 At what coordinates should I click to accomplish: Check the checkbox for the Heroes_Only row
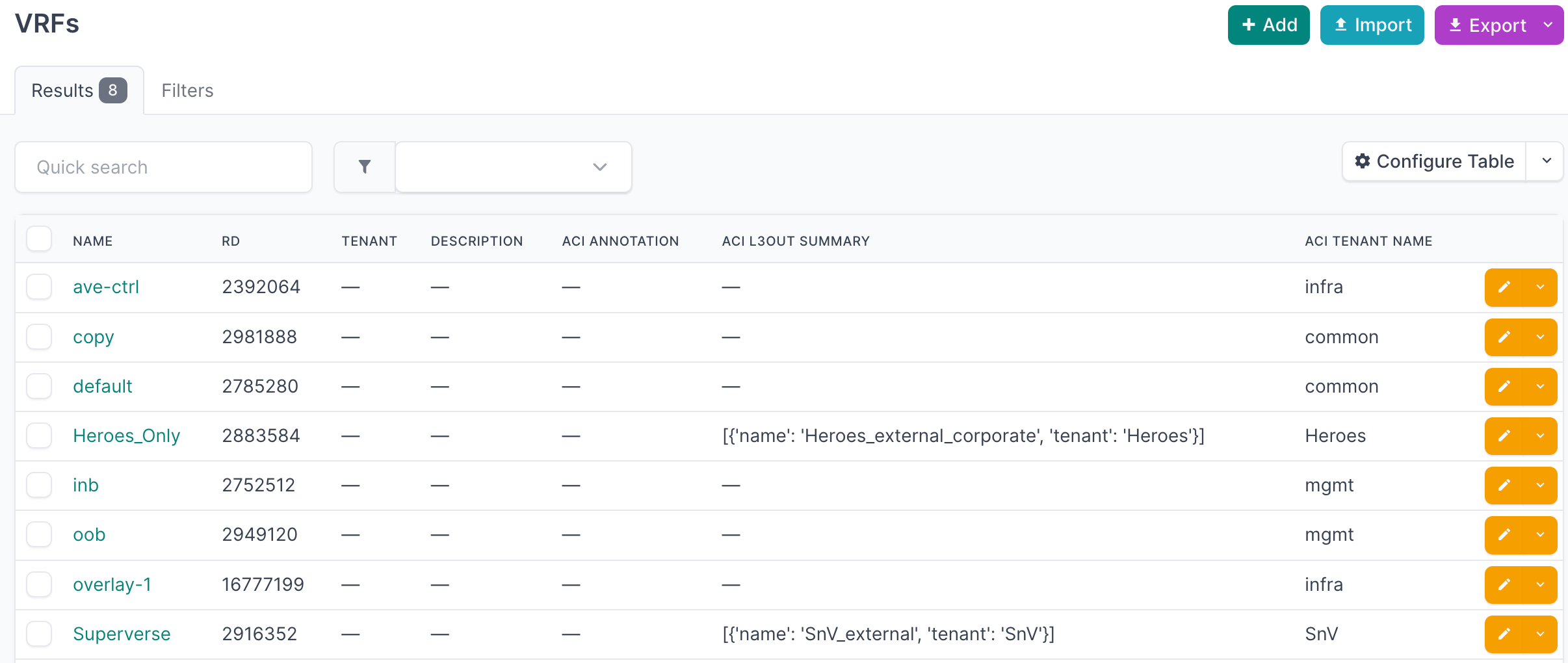click(39, 435)
